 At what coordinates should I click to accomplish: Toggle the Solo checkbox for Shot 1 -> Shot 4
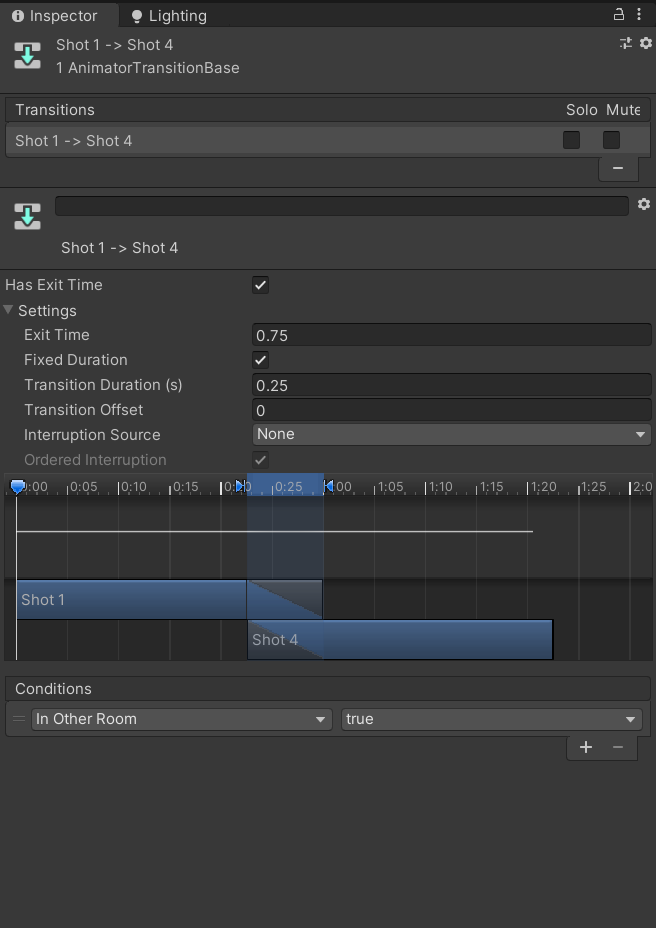(x=571, y=140)
